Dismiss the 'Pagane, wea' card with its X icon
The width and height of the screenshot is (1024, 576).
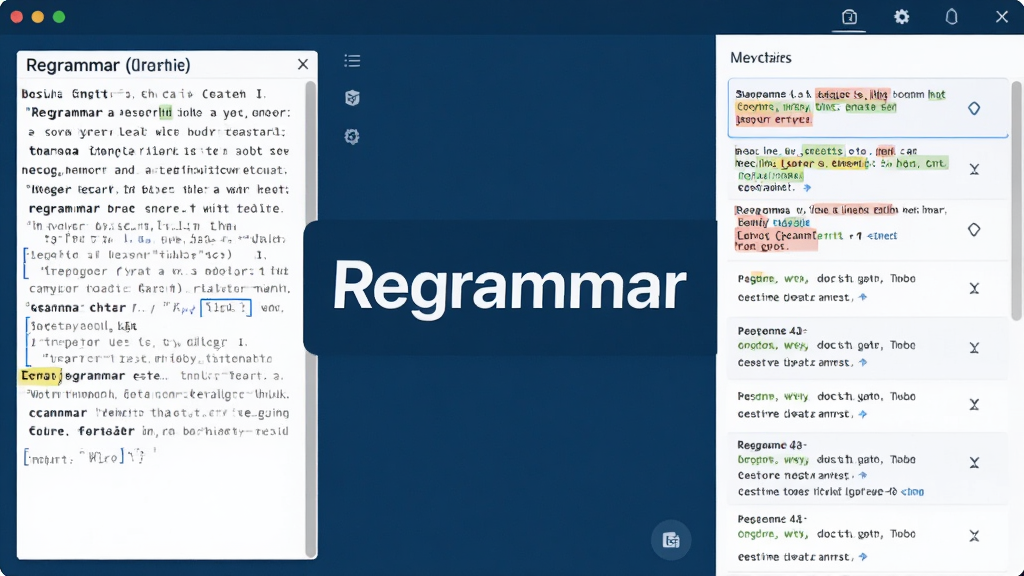[974, 288]
